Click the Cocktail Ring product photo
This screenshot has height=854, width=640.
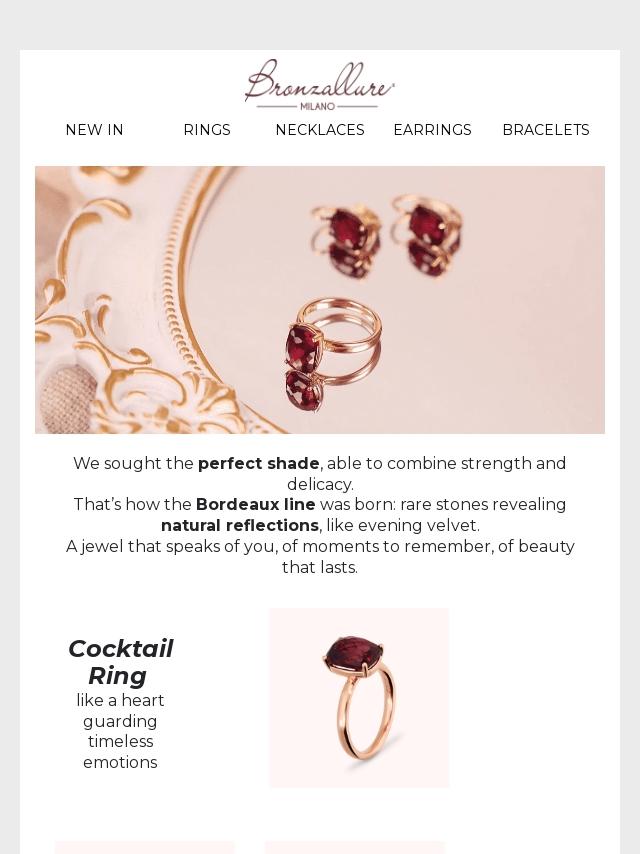[x=359, y=697]
